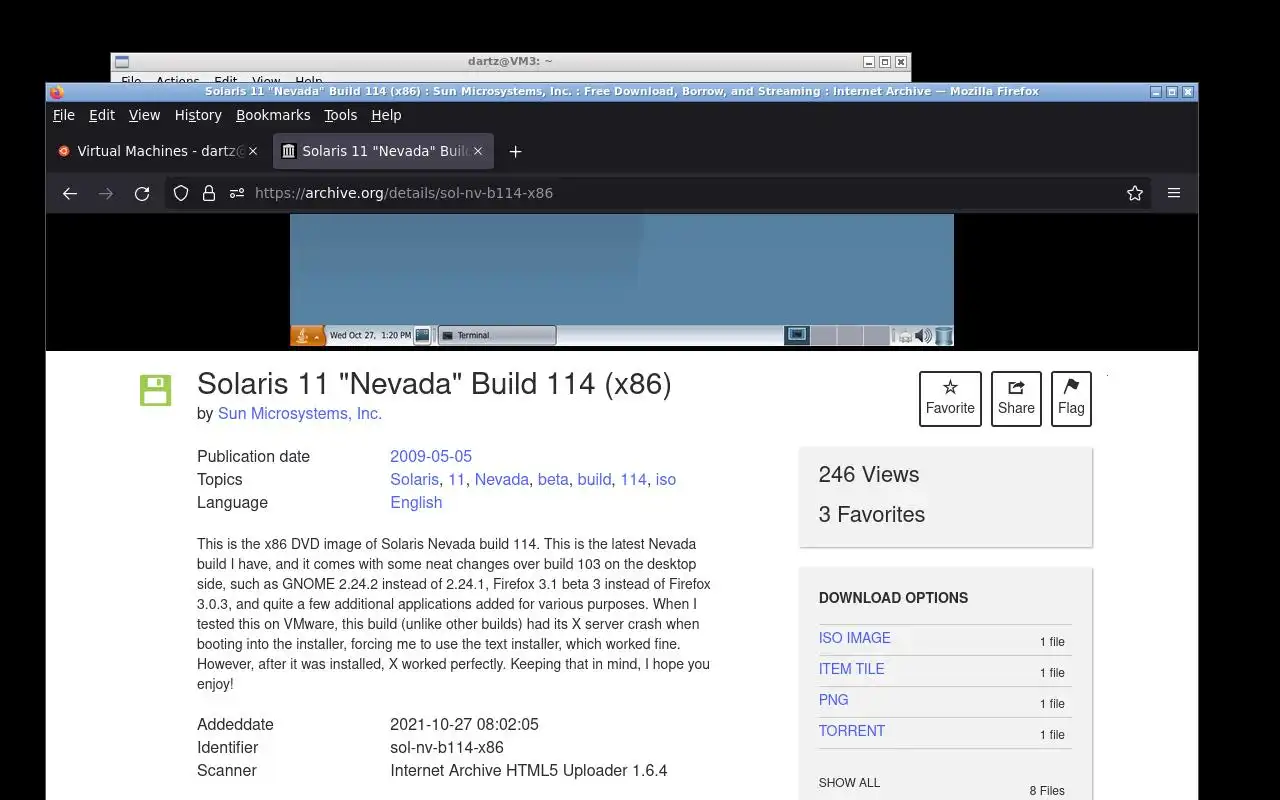Viewport: 1280px width, 800px height.
Task: Open the Nevada topic link
Action: tap(501, 479)
